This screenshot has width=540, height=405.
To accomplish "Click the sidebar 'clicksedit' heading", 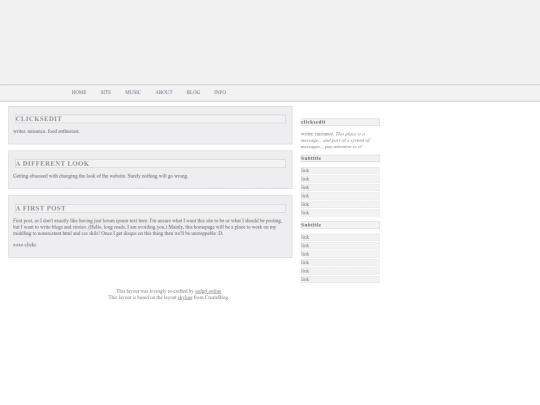I will click(340, 122).
